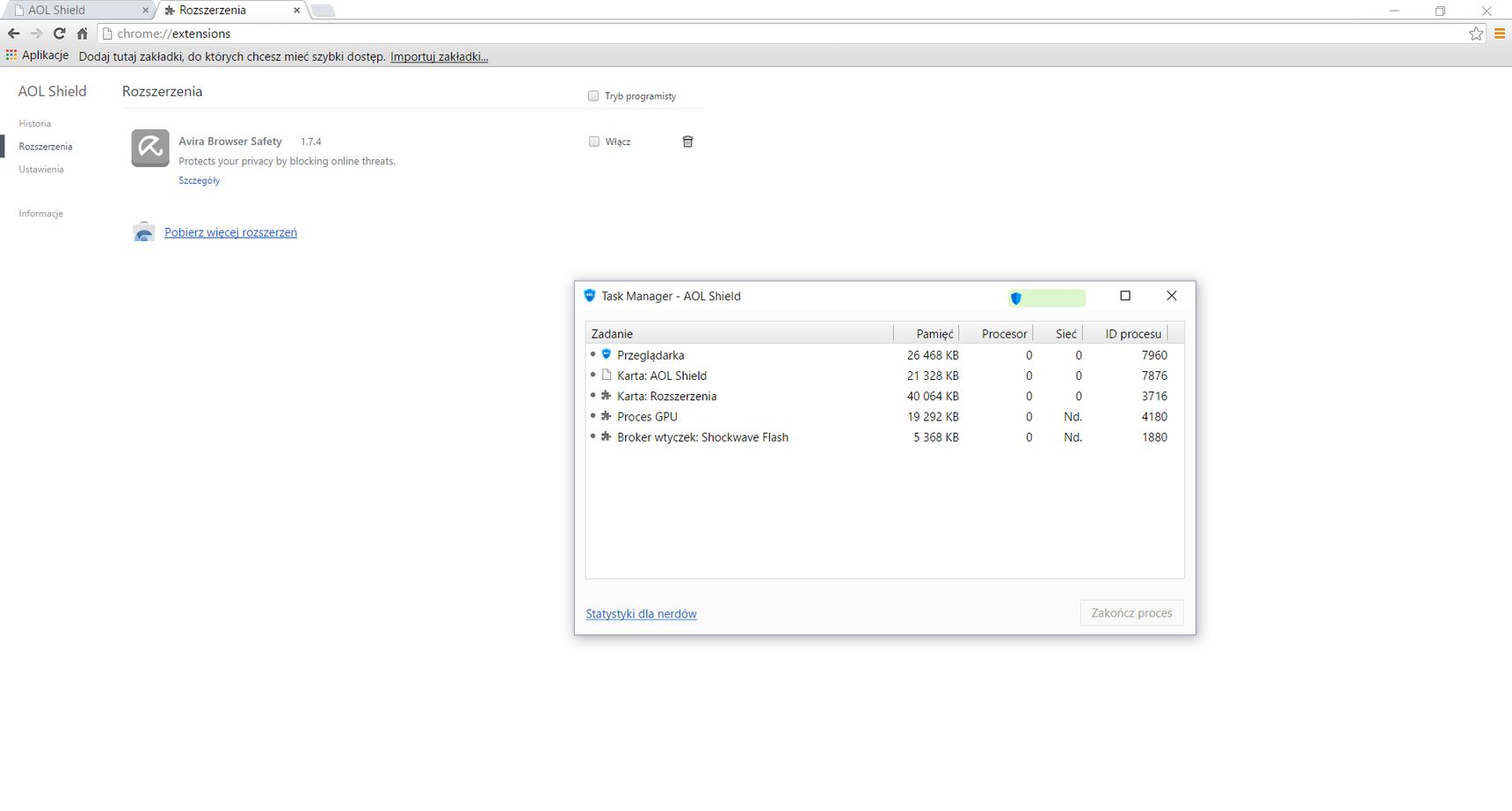The image size is (1512, 811).
Task: Click process ID 1880
Action: (1154, 437)
